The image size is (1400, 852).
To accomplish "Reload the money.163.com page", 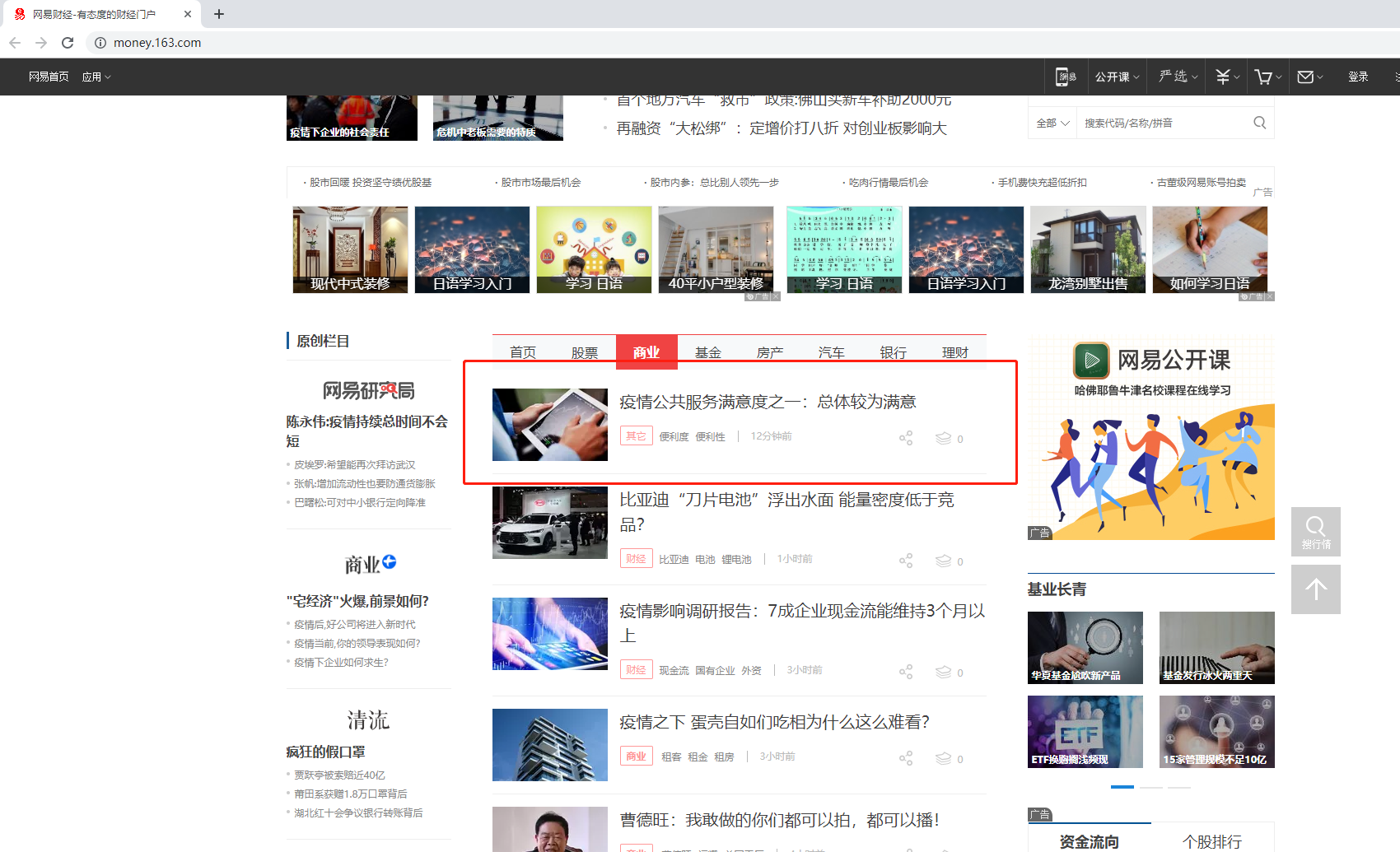I will [68, 43].
